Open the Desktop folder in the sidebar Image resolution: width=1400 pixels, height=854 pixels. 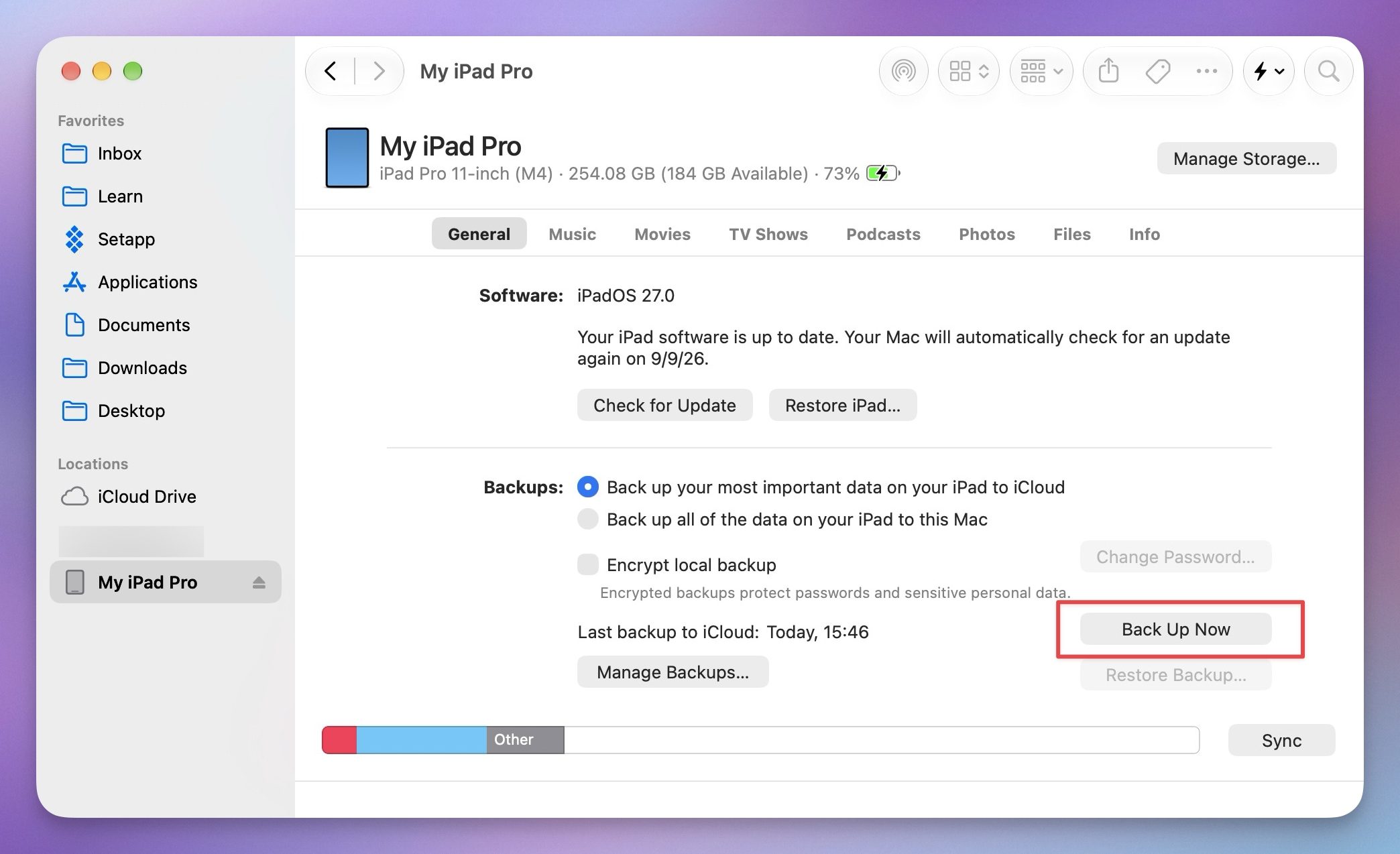[x=166, y=411]
